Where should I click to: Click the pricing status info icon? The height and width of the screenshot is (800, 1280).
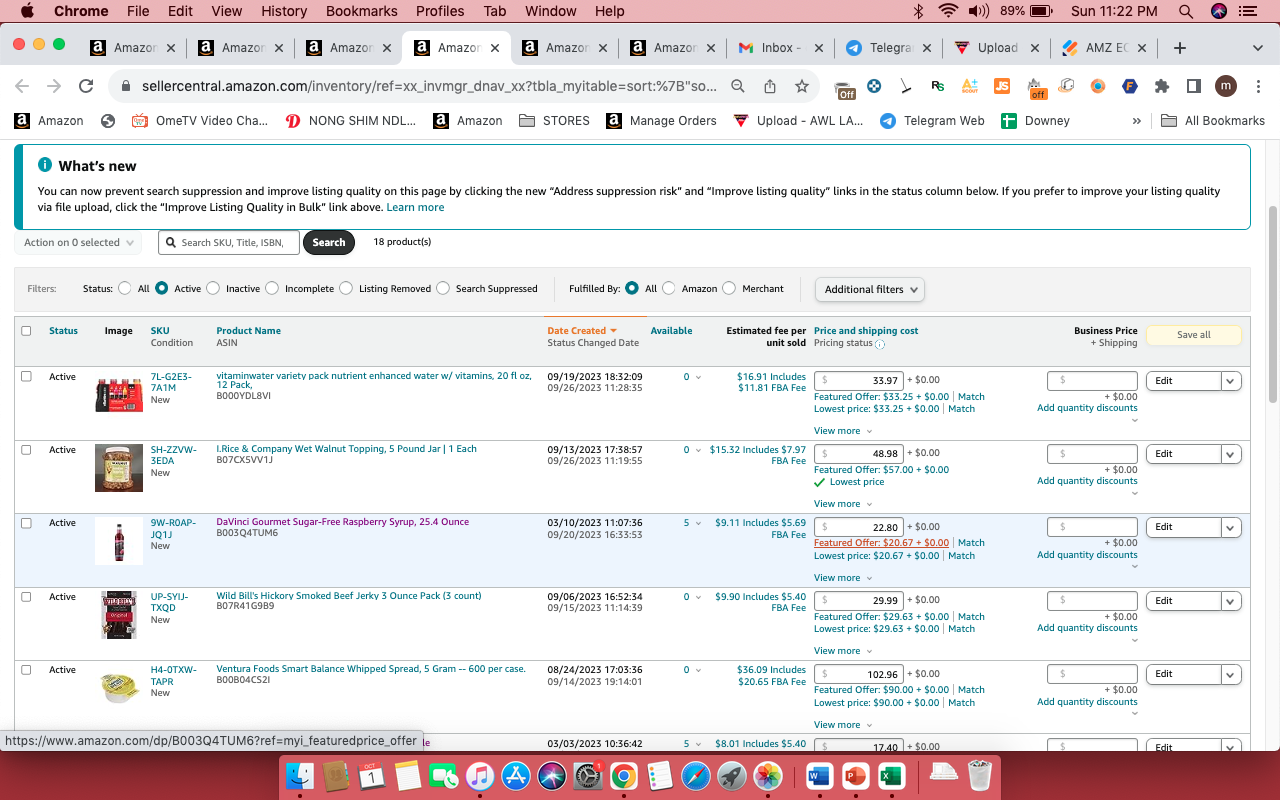[880, 344]
